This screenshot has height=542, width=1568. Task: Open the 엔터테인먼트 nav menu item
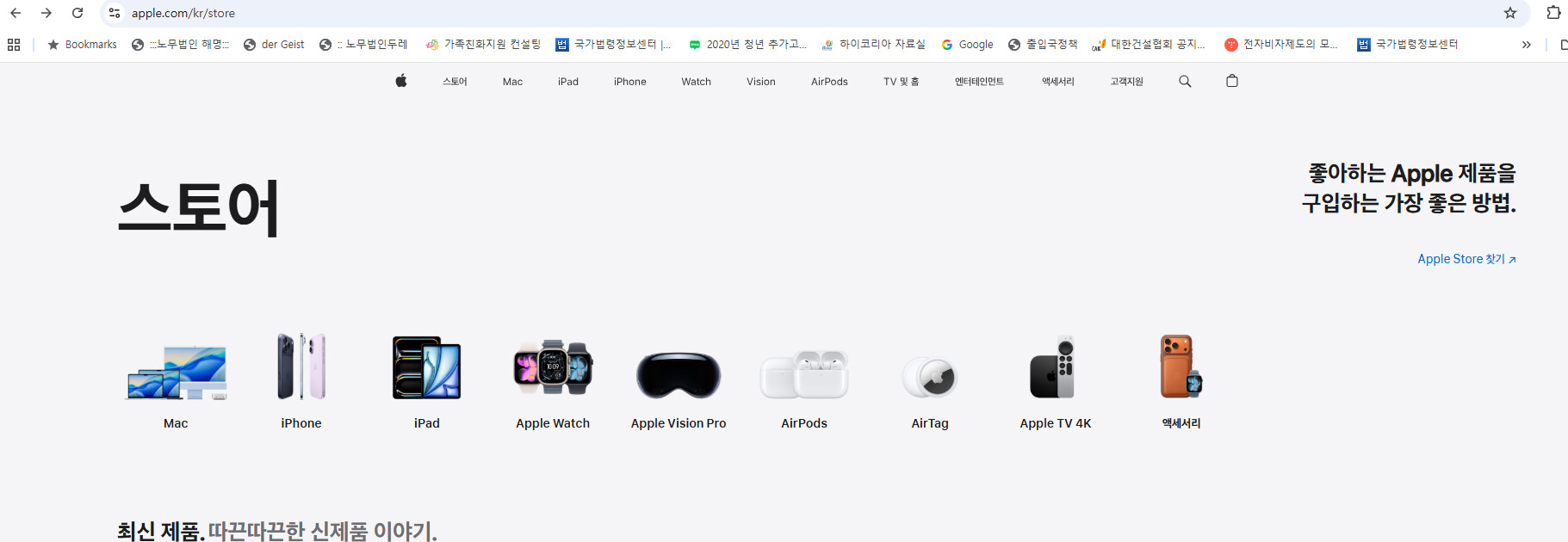point(979,82)
